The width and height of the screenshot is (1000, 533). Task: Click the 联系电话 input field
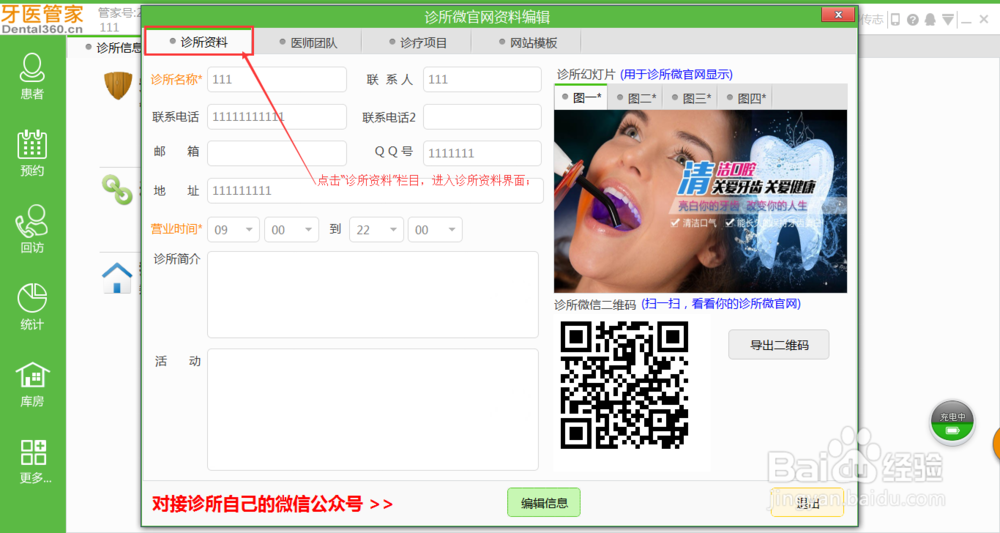277,117
